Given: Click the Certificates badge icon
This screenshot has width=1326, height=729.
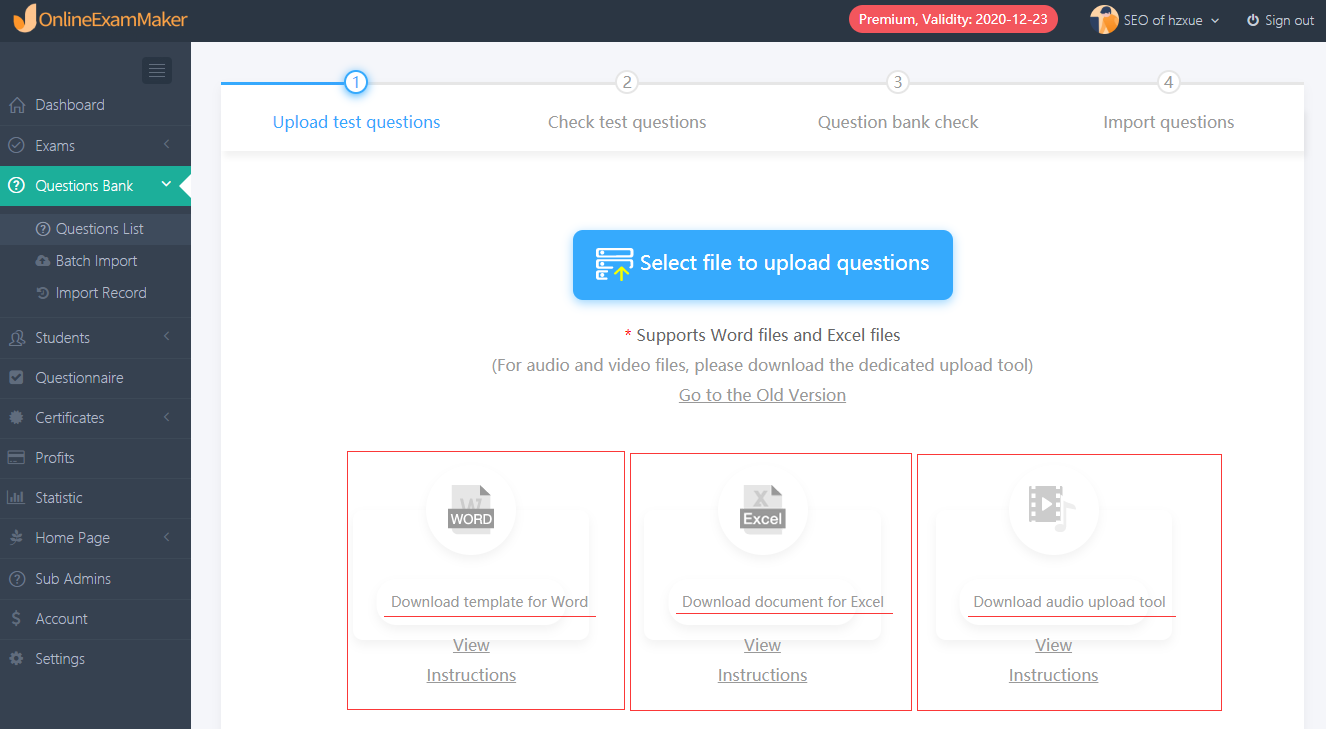Looking at the screenshot, I should 16,418.
